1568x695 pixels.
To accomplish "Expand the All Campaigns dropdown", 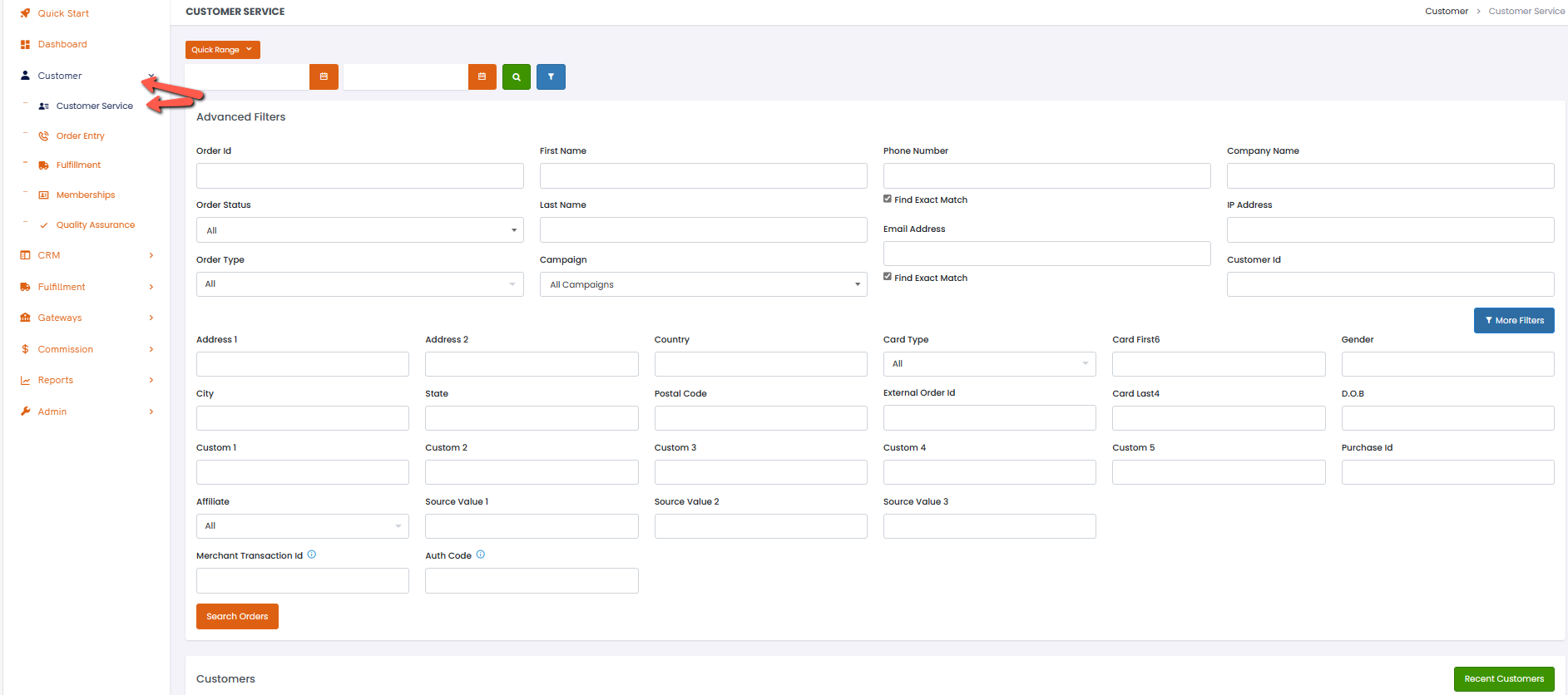I will [x=703, y=284].
